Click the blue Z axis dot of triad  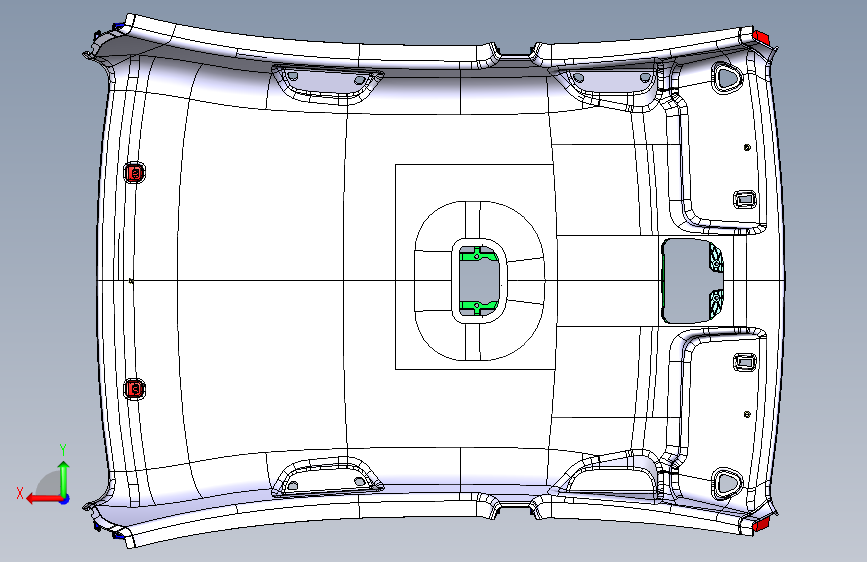click(x=65, y=499)
